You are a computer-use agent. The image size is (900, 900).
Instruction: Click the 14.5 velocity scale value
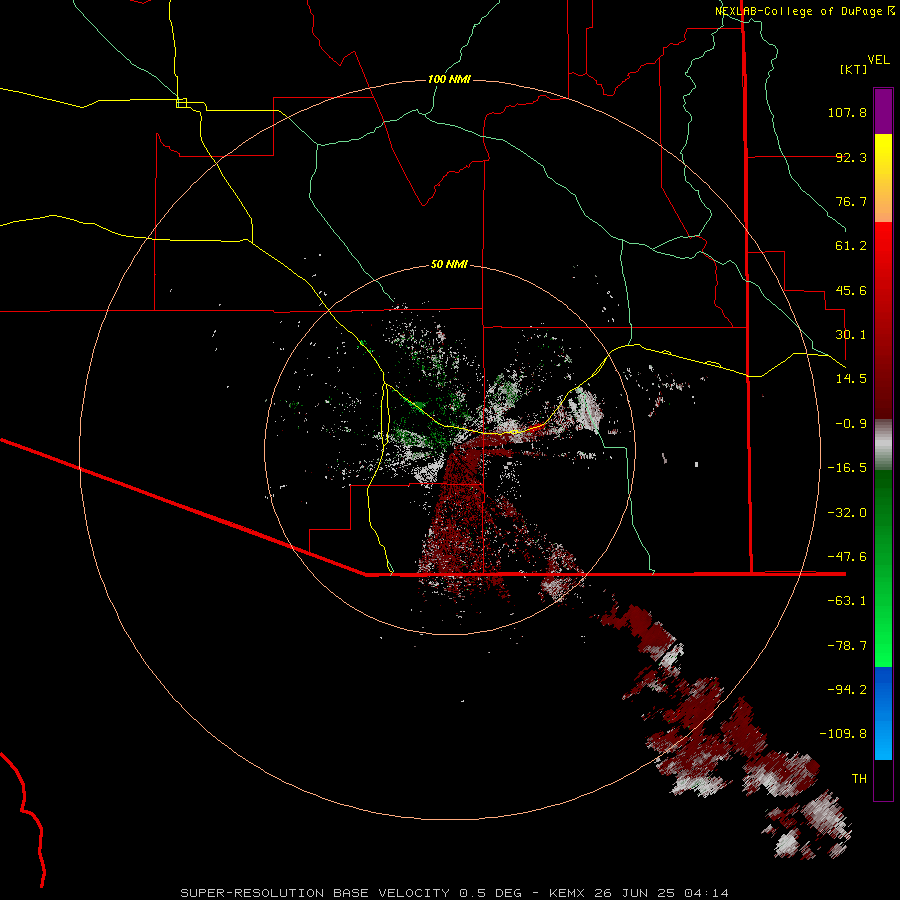click(851, 379)
